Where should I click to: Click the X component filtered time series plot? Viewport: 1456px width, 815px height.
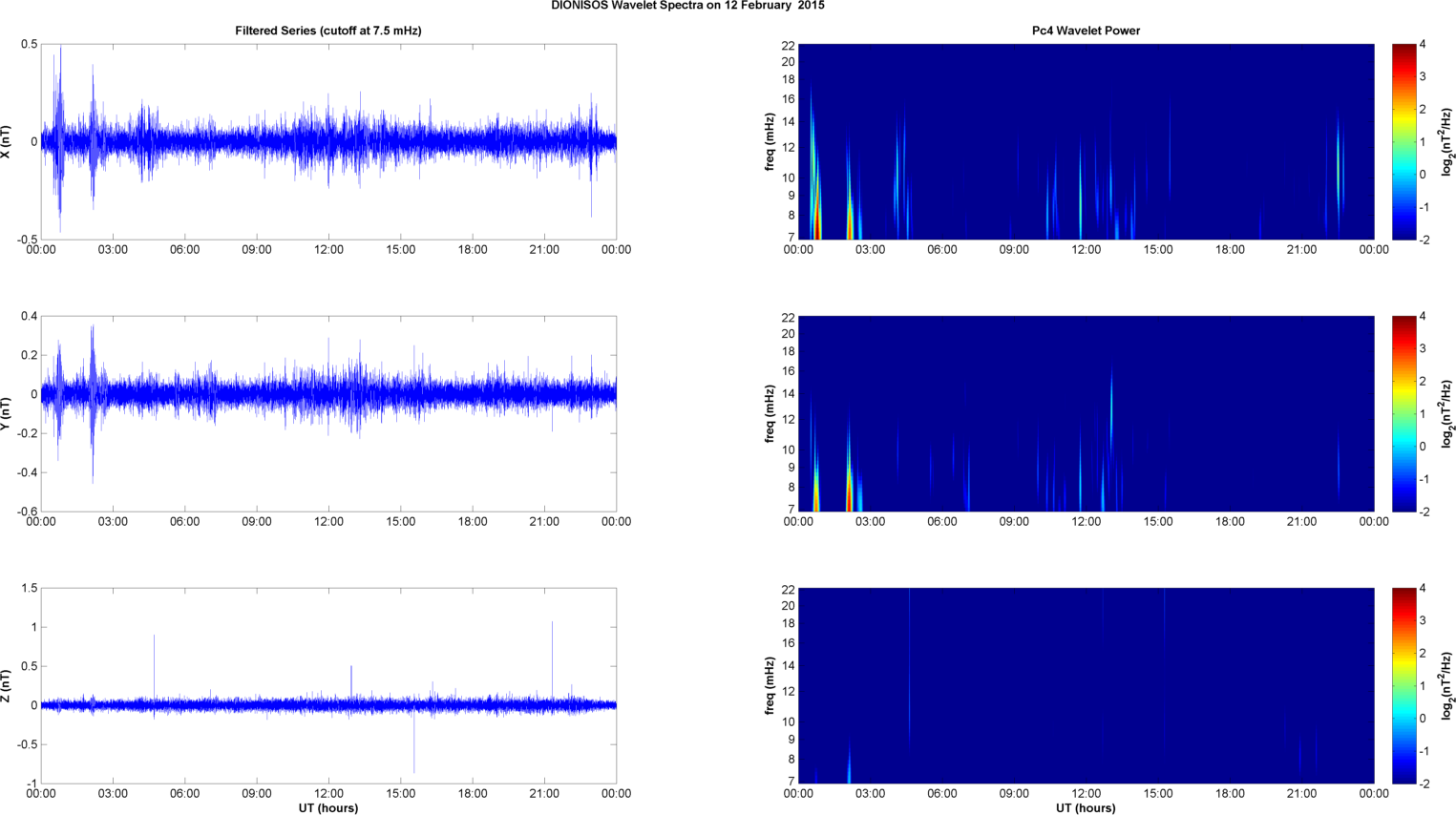(x=328, y=141)
